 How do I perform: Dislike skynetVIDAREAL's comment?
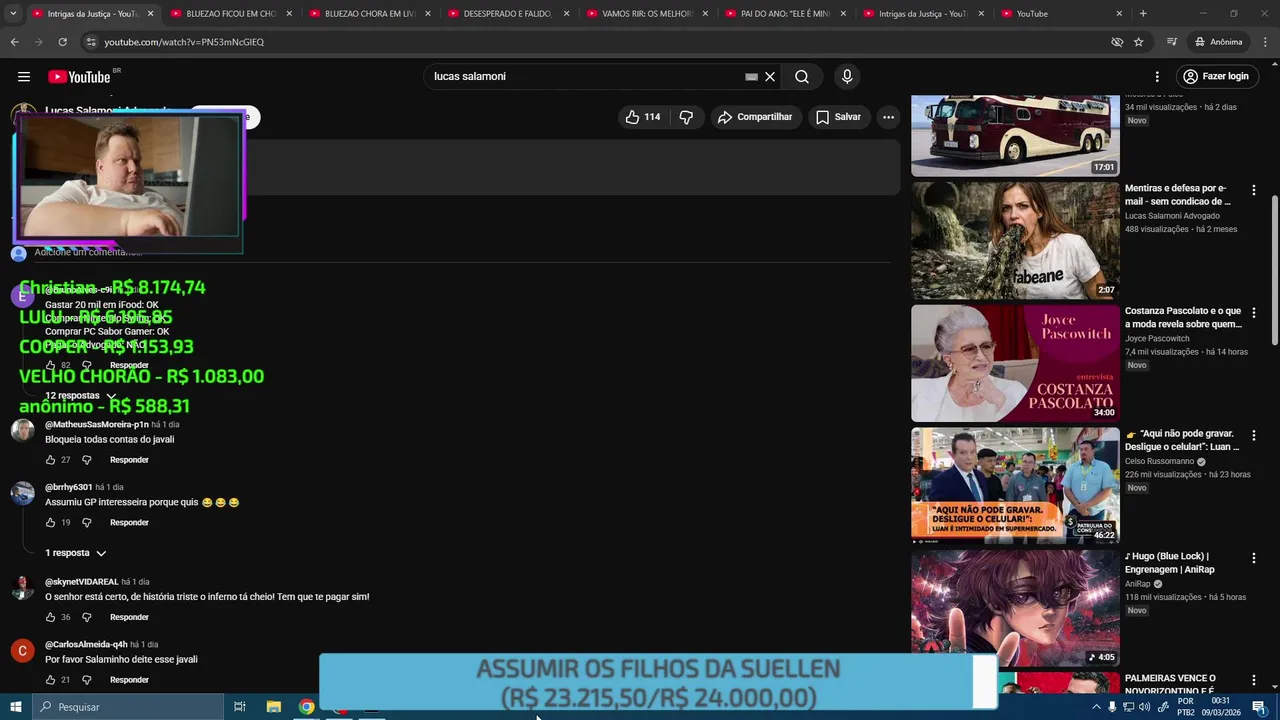[x=87, y=617]
